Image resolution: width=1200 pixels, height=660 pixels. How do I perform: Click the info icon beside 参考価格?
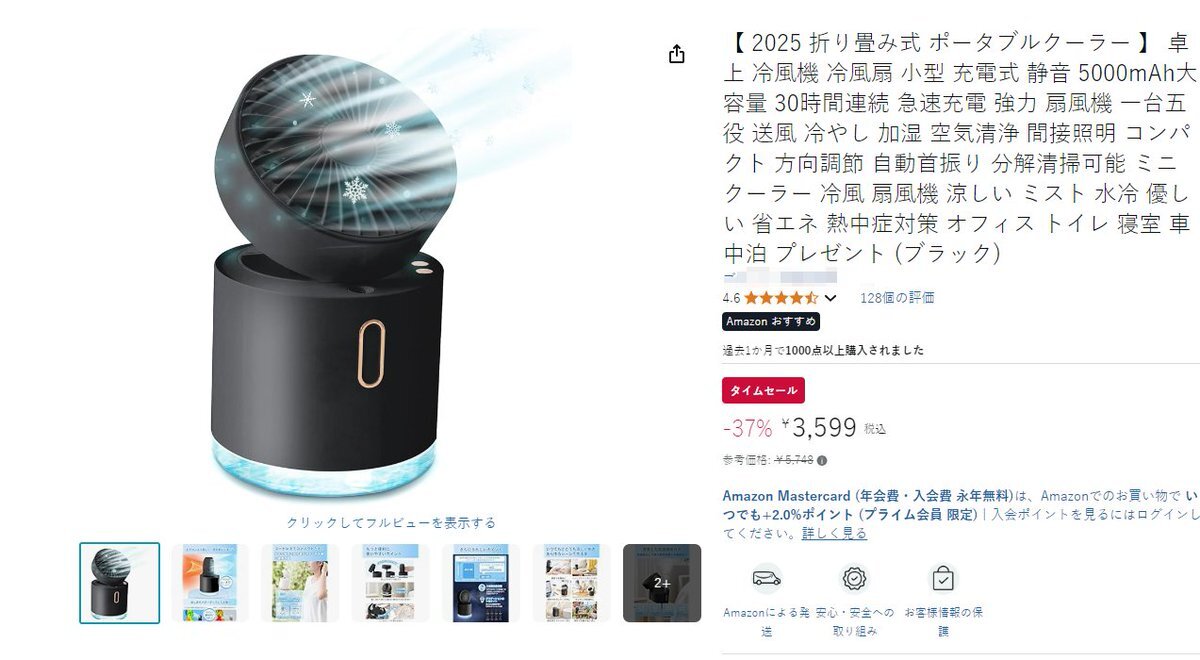click(x=822, y=461)
